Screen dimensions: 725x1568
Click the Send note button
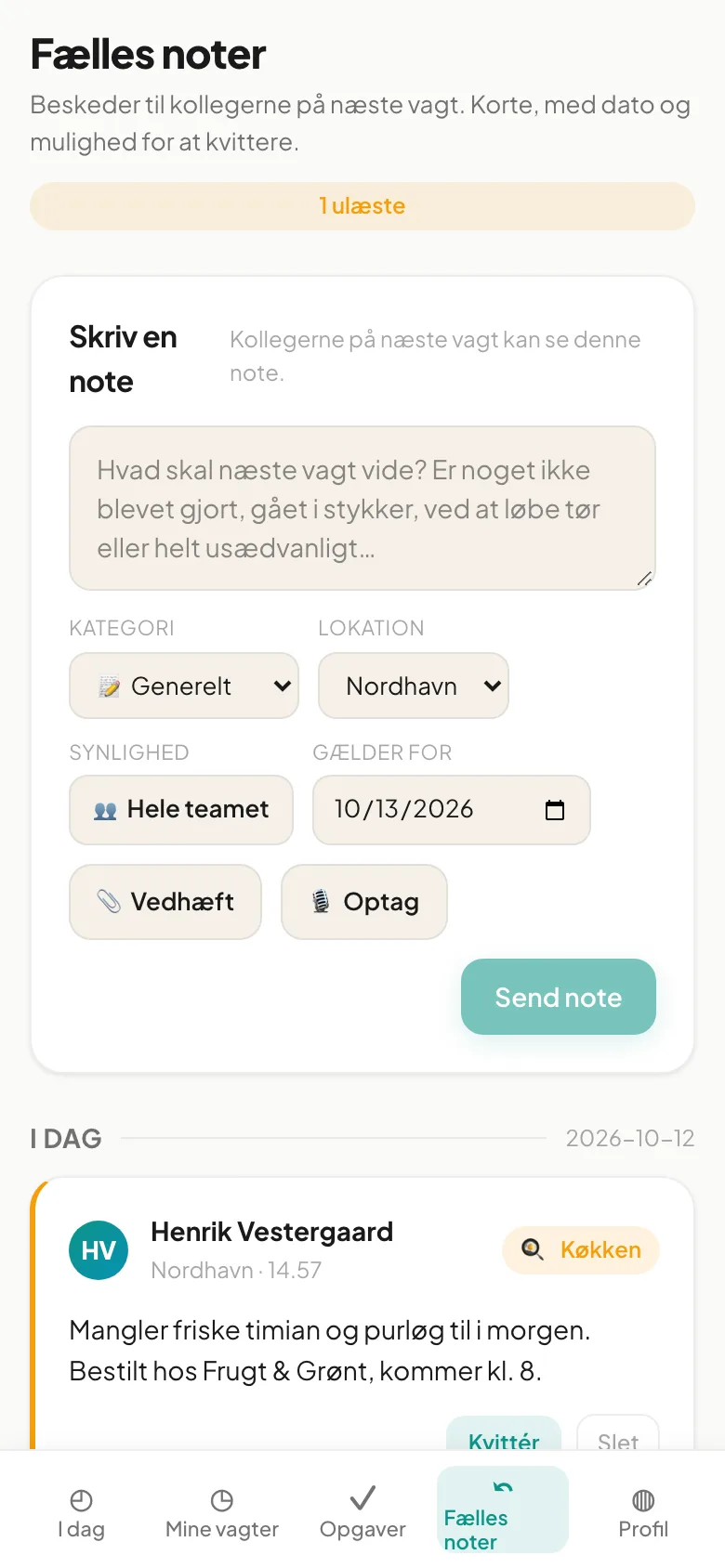[x=559, y=997]
